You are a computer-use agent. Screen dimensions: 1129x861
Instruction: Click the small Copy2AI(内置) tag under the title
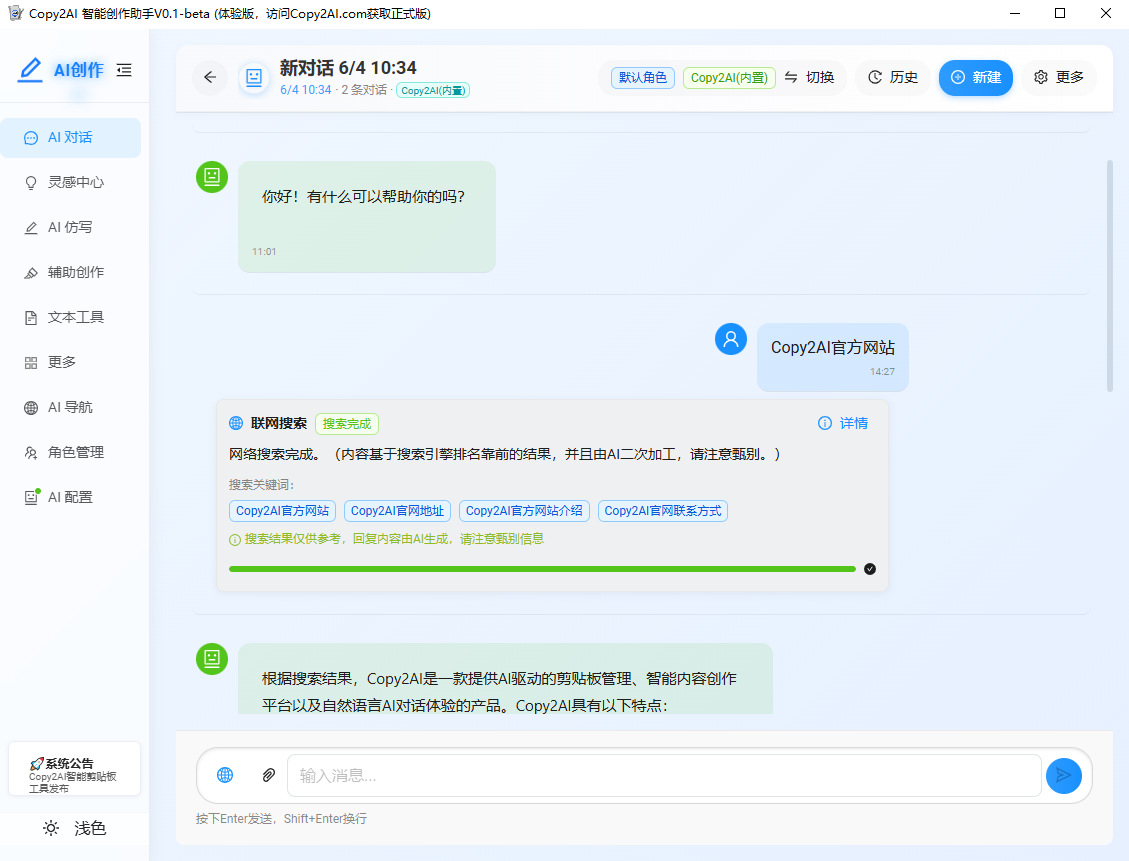click(433, 91)
